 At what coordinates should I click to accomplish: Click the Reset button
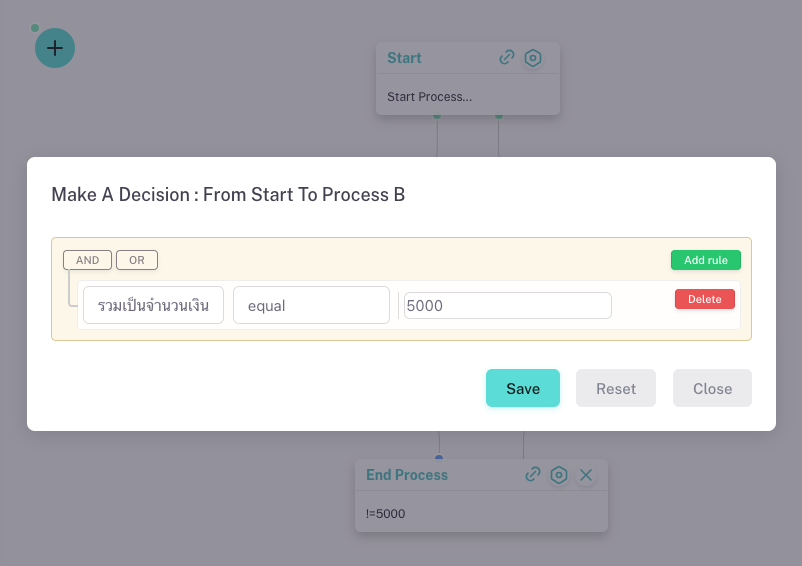click(616, 388)
